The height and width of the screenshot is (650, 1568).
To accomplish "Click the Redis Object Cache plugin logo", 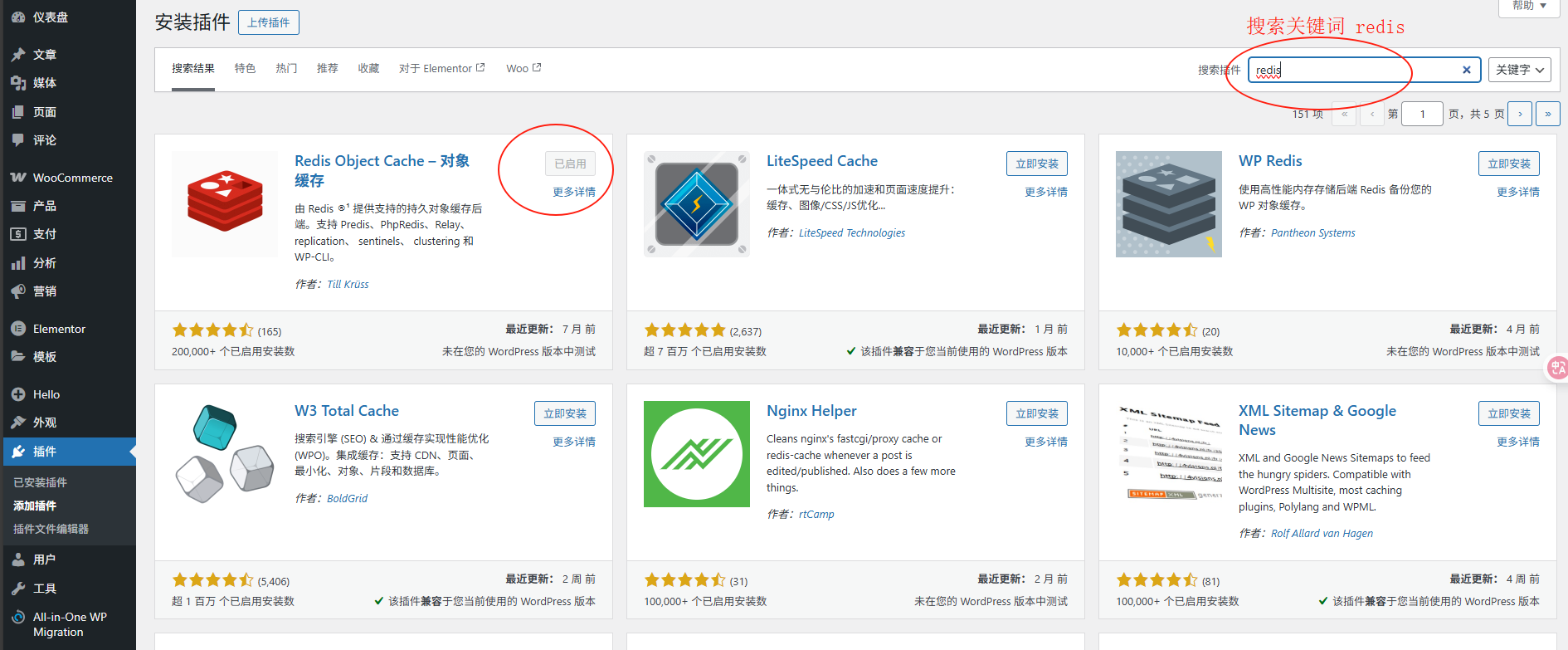I will [225, 204].
